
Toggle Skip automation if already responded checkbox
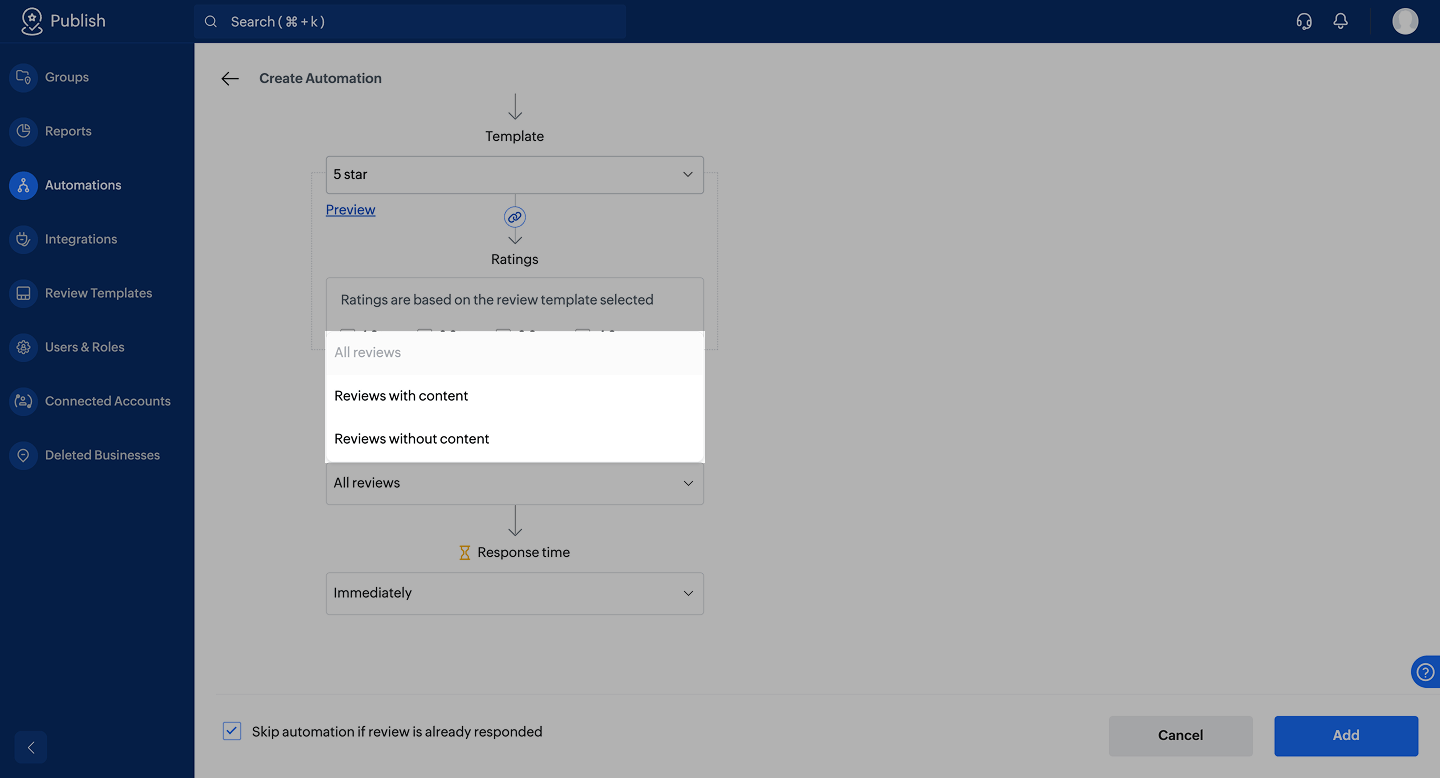click(x=232, y=731)
